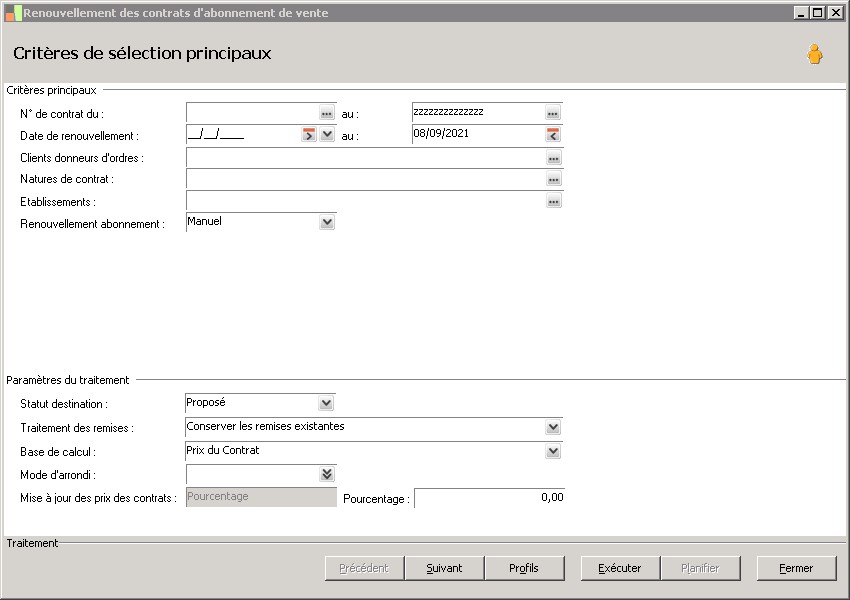Screen dimensions: 850x600
Task: Open the start renewal date dropdown arrow
Action: [326, 136]
